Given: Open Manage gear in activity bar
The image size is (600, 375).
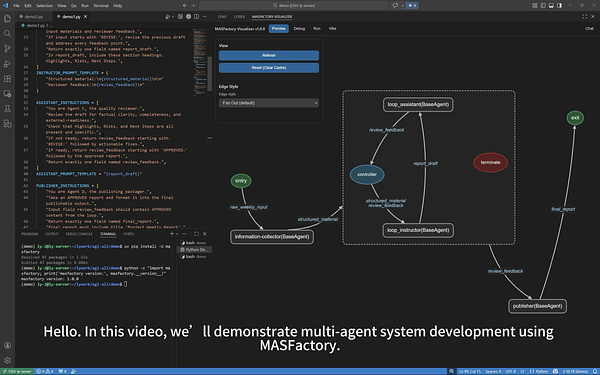Looking at the screenshot, I should tap(7, 360).
